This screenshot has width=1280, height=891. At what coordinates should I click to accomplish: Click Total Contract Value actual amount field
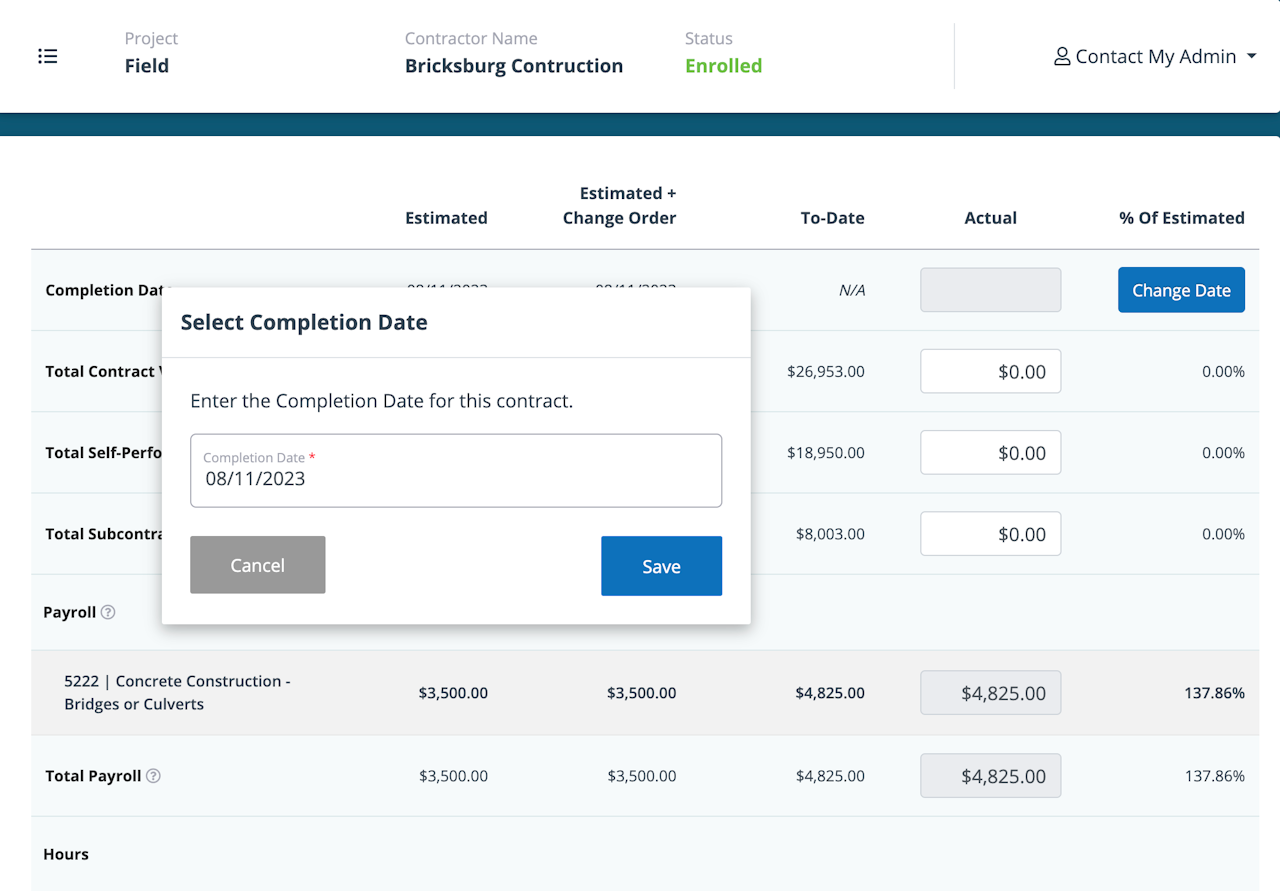990,372
